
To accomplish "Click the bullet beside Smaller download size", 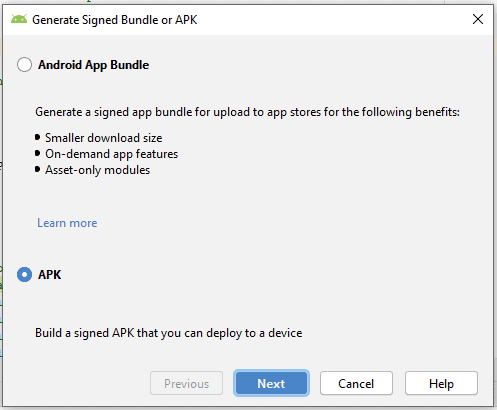I will click(38, 137).
